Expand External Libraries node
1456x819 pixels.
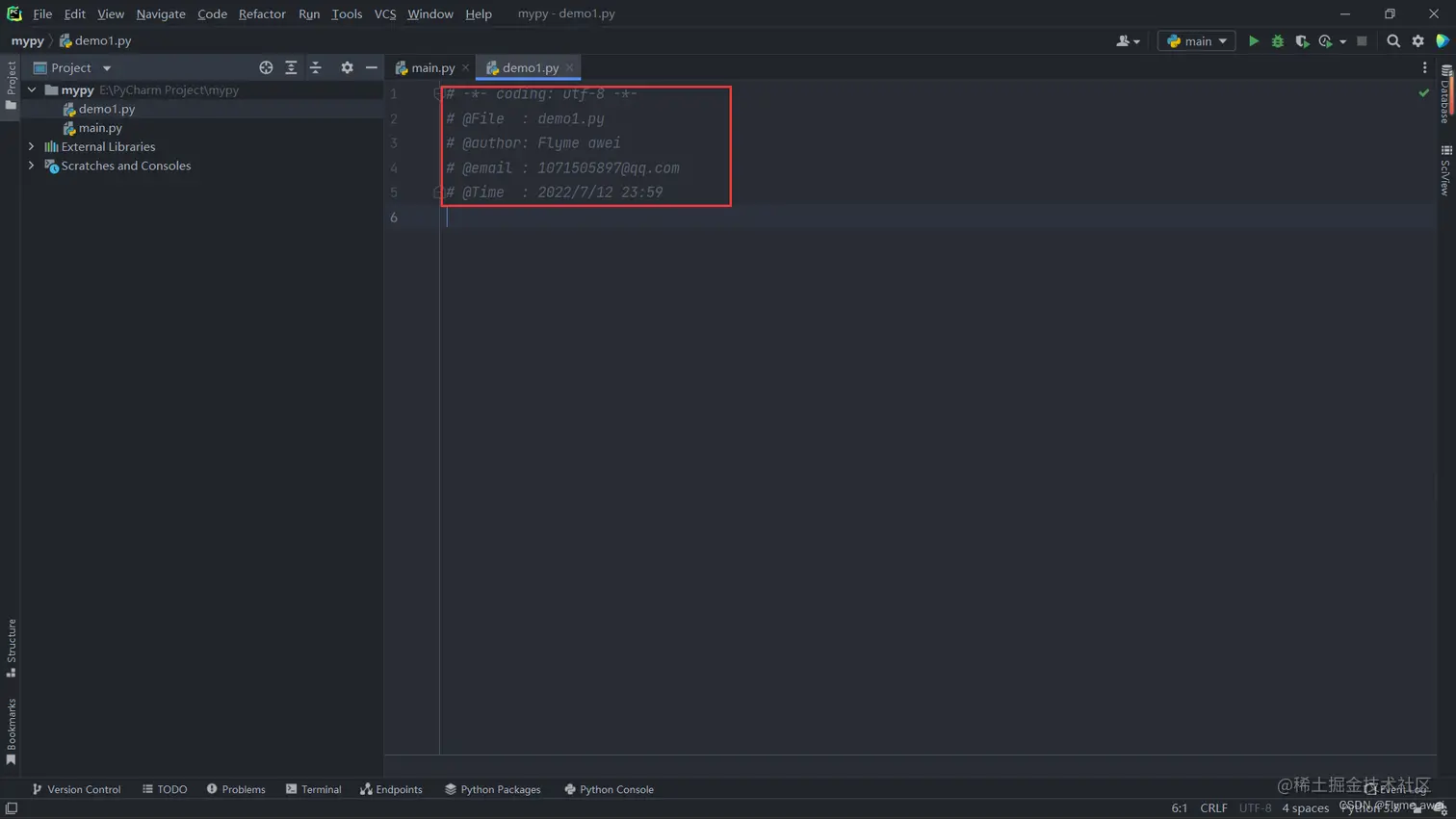coord(32,147)
